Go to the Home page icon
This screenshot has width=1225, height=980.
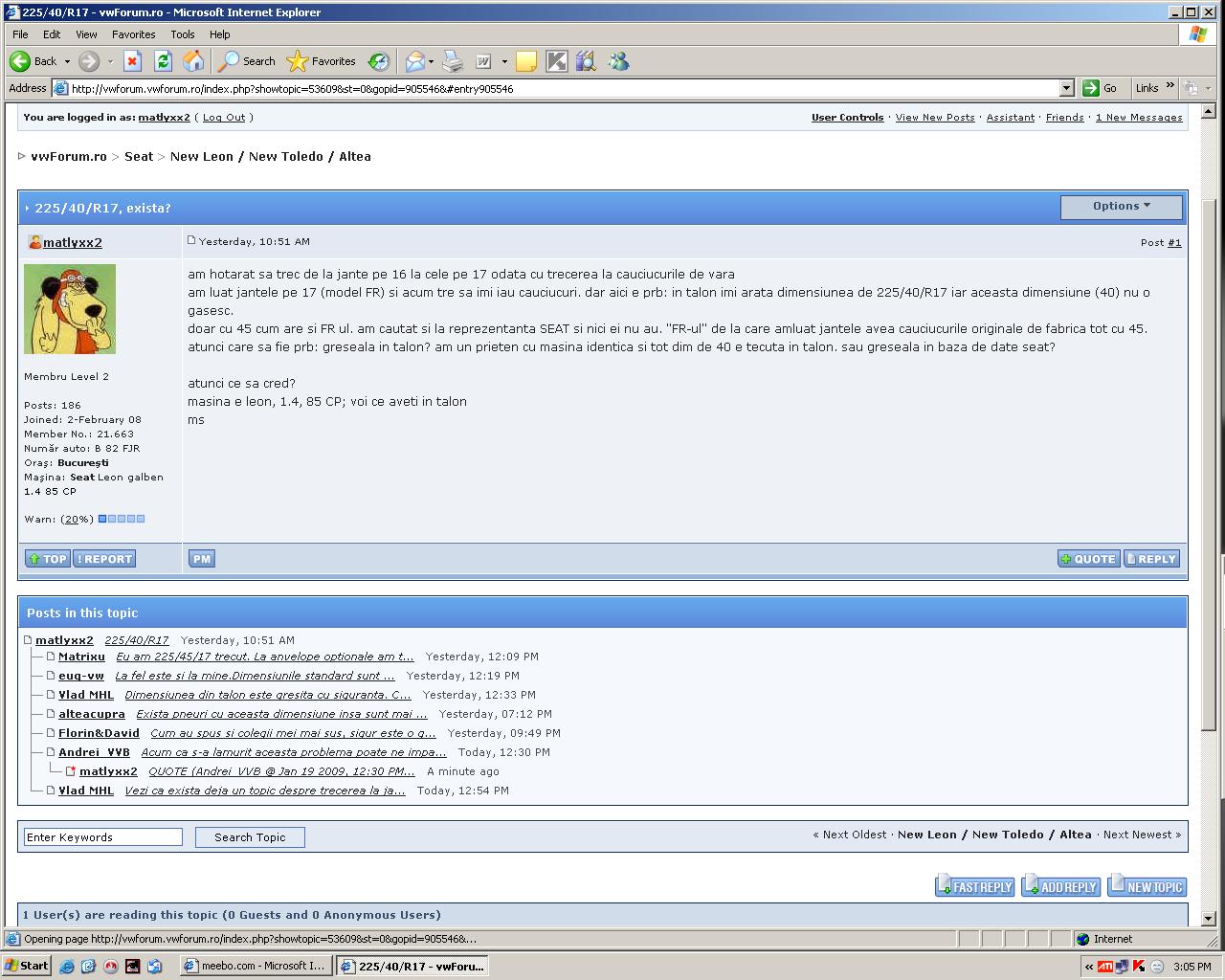coord(193,61)
